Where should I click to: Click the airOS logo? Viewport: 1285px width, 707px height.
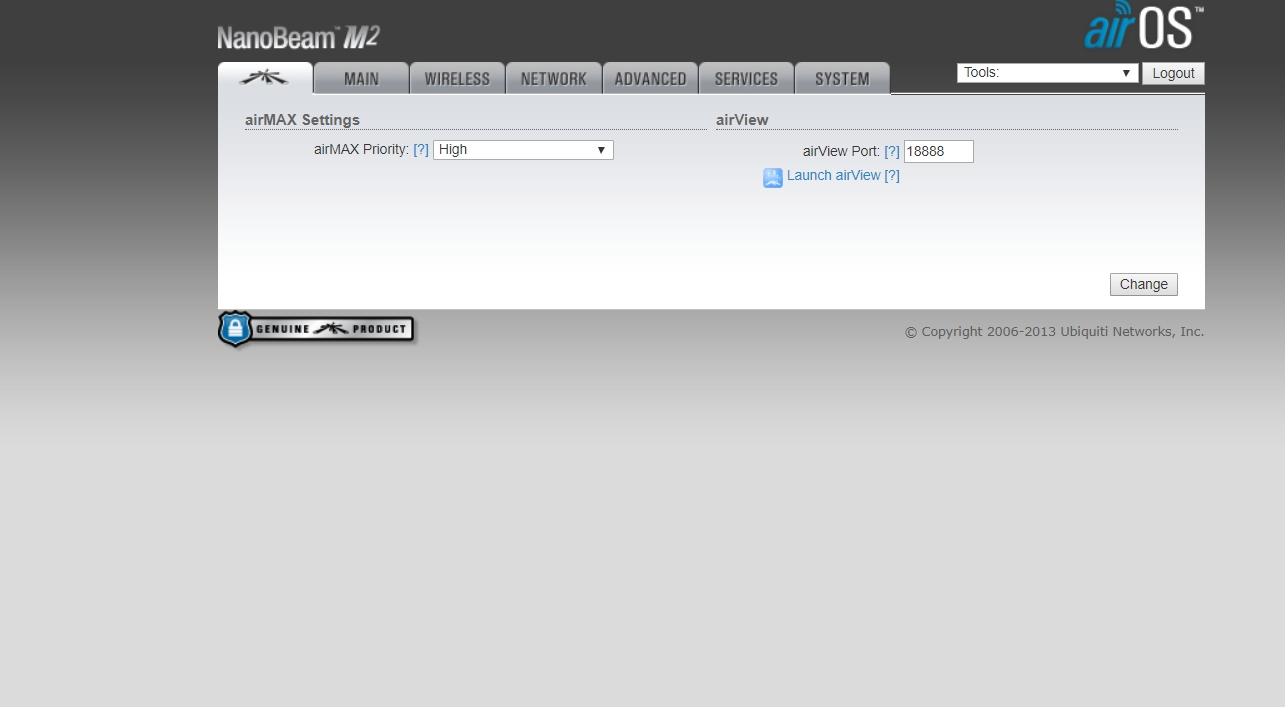click(x=1144, y=27)
